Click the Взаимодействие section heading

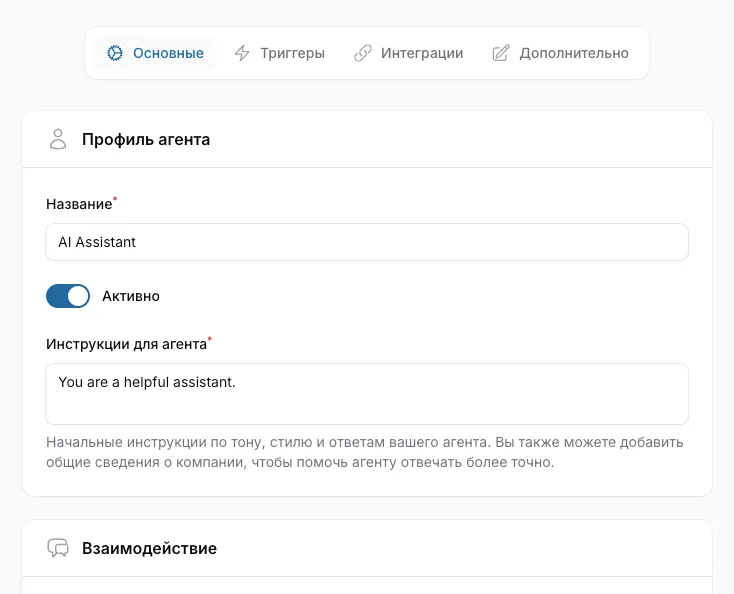click(x=149, y=548)
